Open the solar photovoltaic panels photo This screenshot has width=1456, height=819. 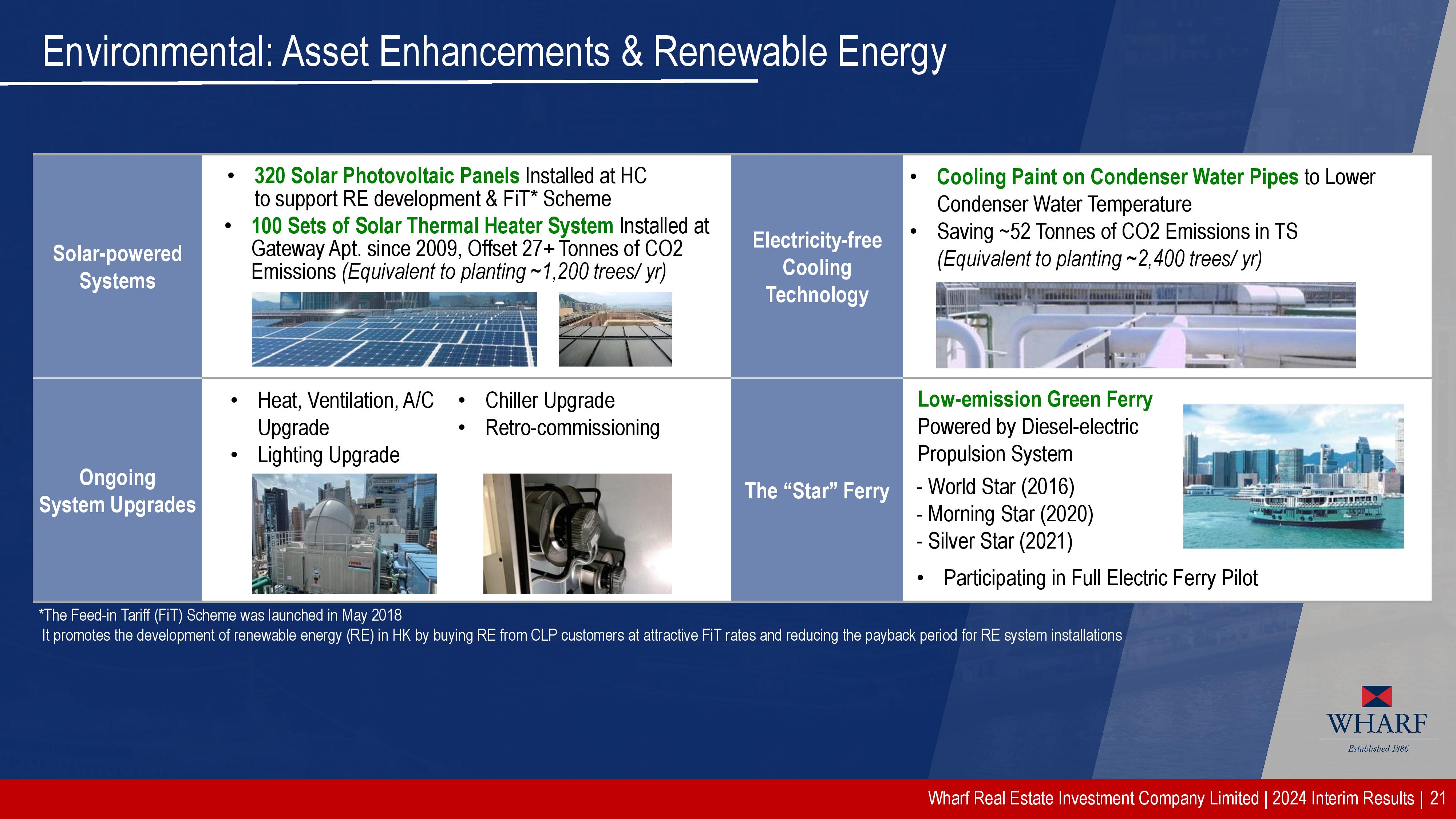(394, 329)
